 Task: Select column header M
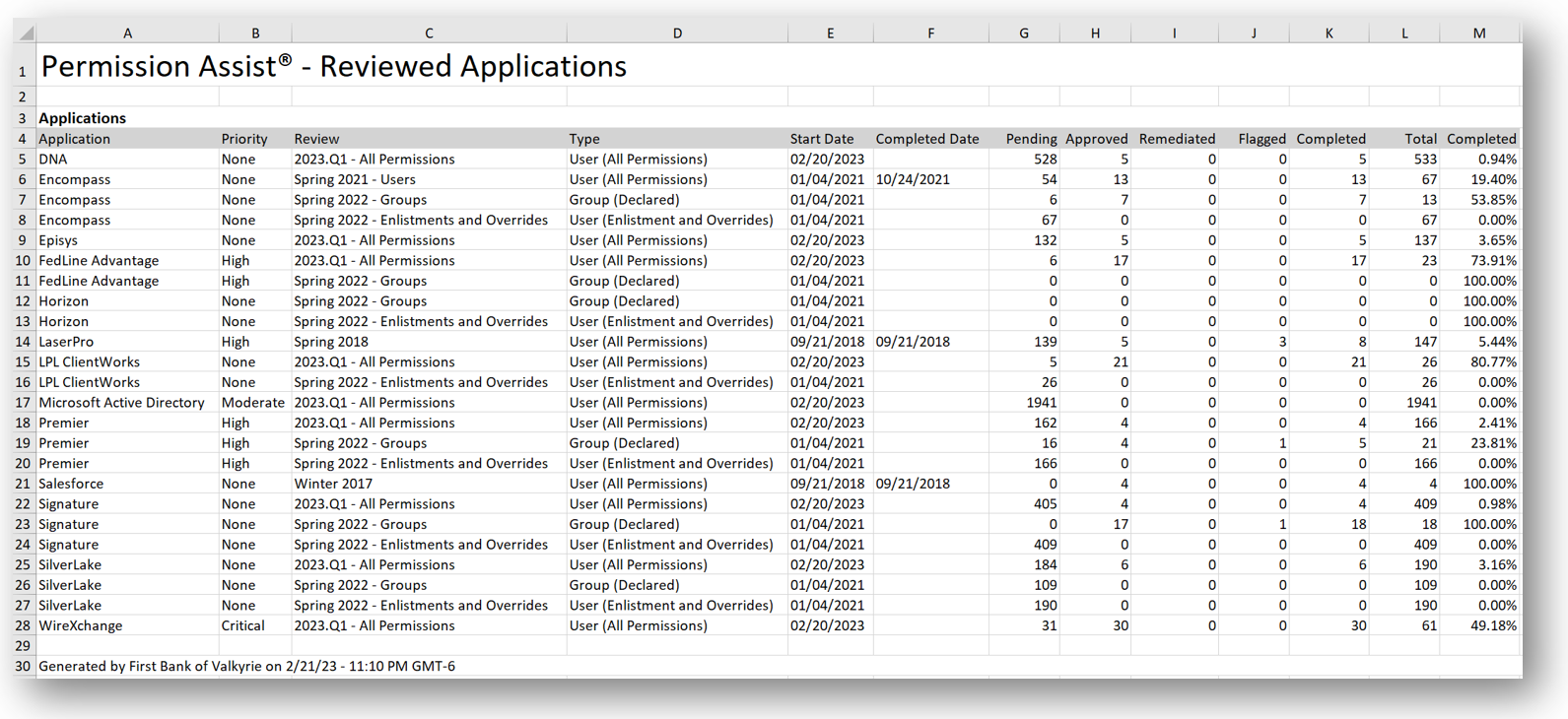tap(1478, 33)
